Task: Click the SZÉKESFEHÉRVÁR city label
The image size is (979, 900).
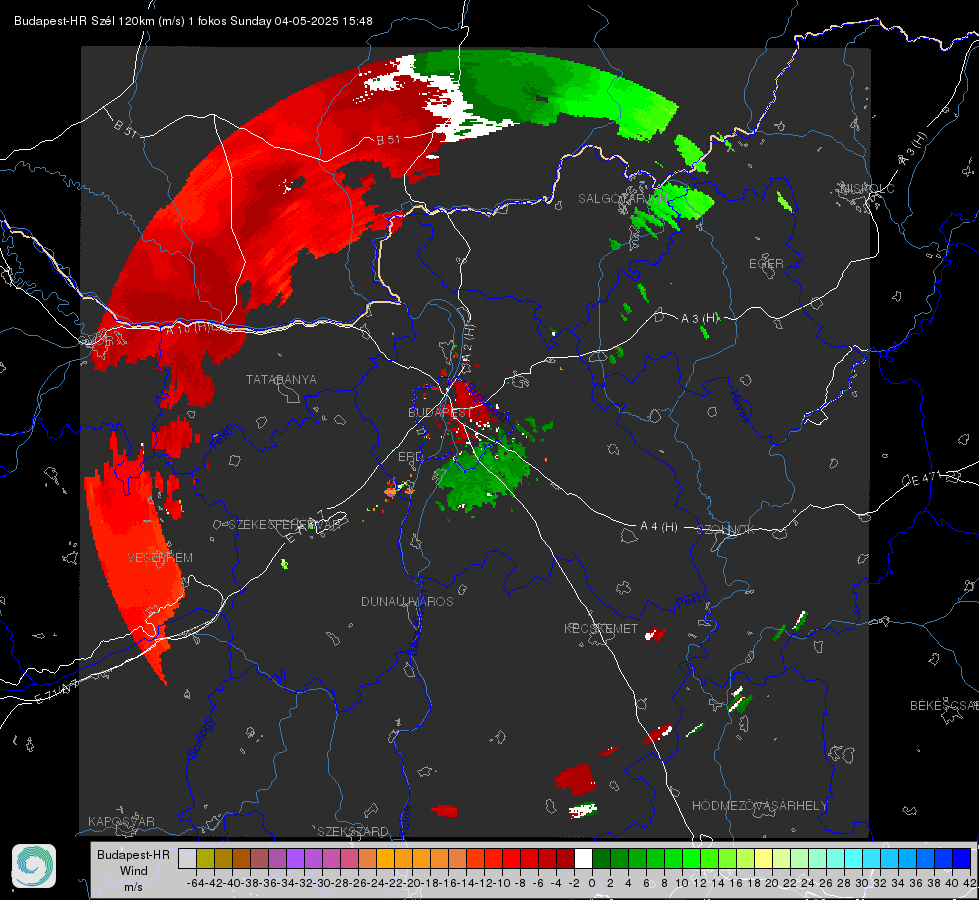Action: coord(284,525)
